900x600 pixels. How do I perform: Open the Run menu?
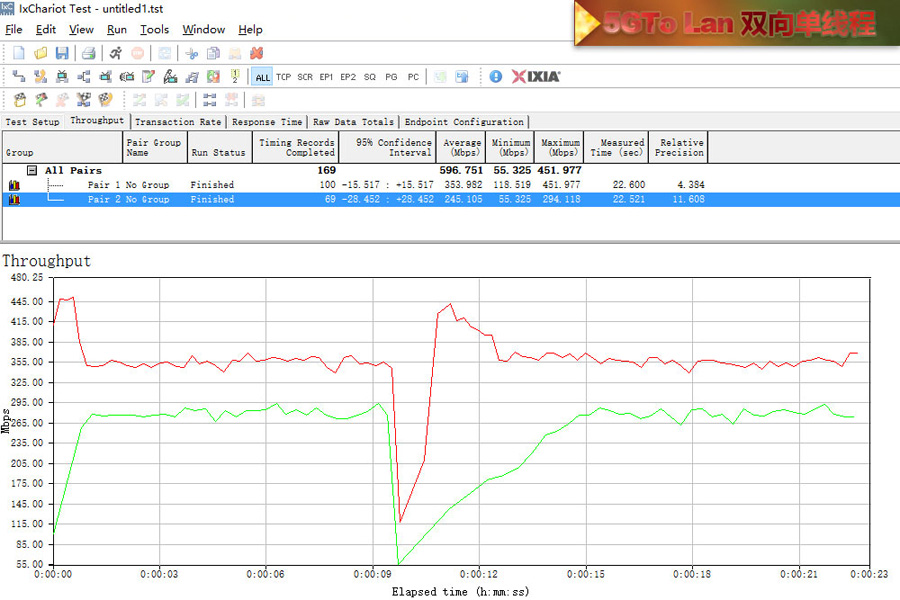click(x=117, y=30)
